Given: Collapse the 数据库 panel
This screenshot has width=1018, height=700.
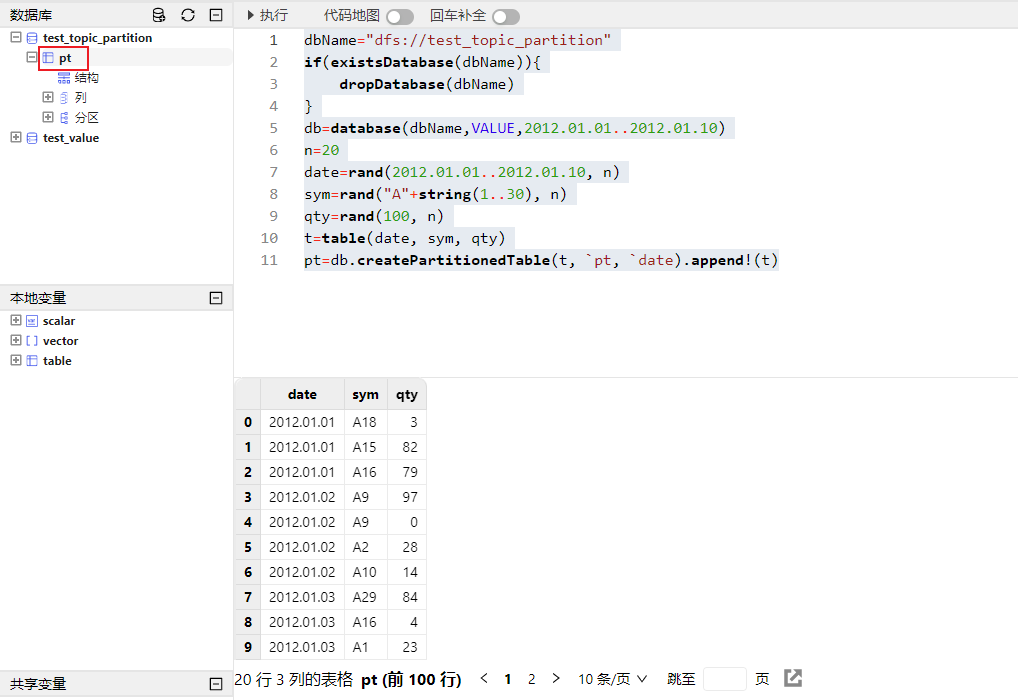Looking at the screenshot, I should 216,15.
